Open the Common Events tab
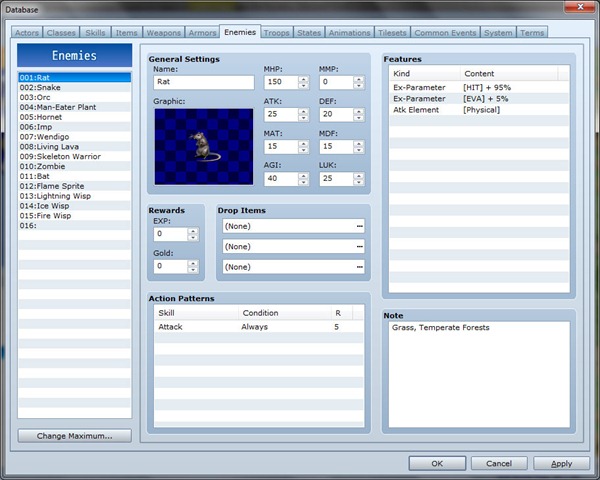 pos(444,33)
